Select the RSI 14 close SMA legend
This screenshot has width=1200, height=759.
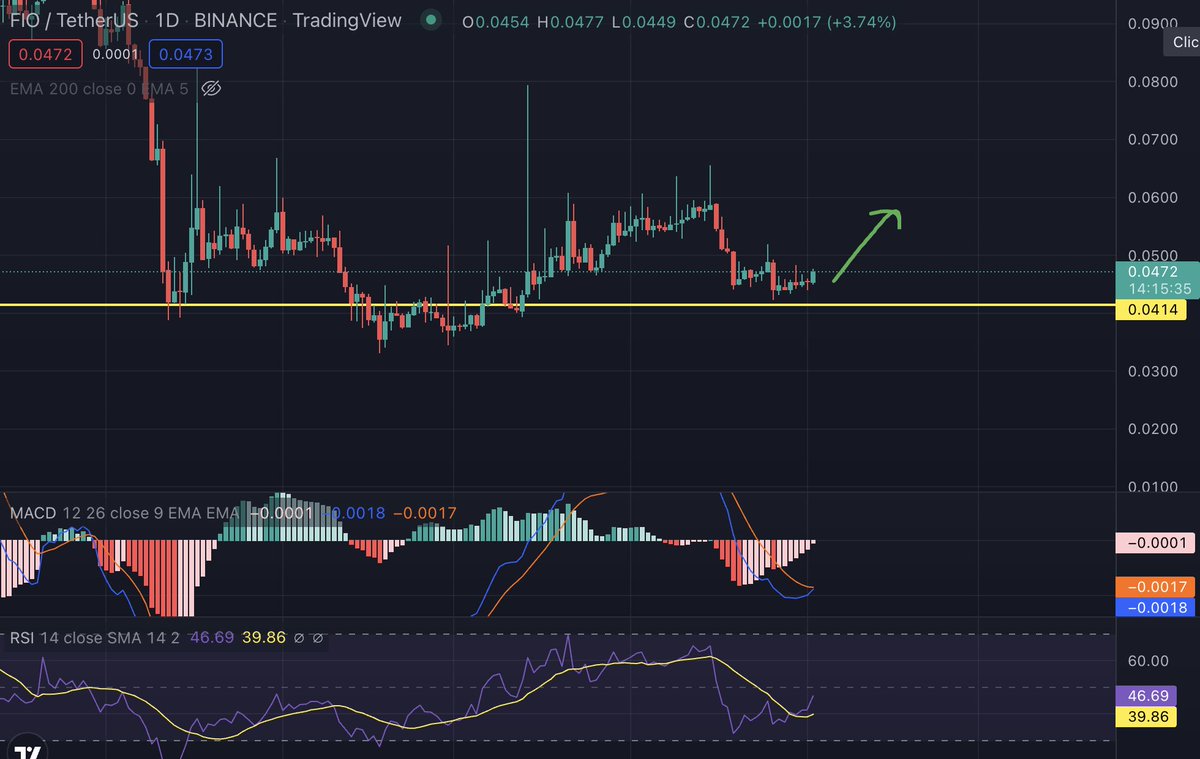click(x=95, y=637)
